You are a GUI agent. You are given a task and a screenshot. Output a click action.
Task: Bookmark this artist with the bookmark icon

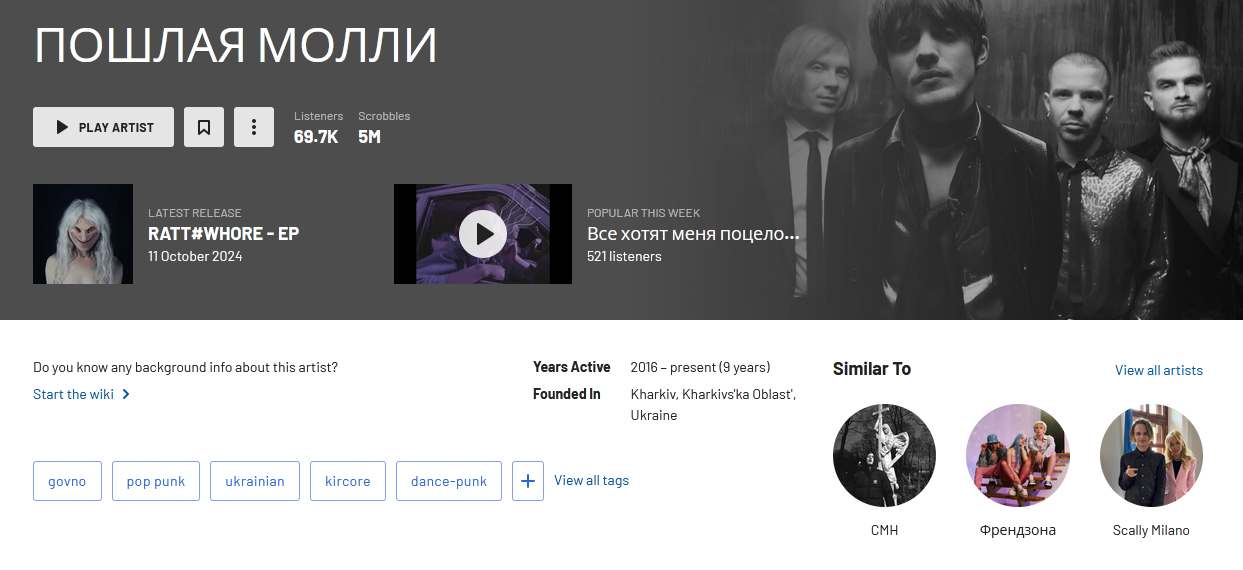[204, 127]
